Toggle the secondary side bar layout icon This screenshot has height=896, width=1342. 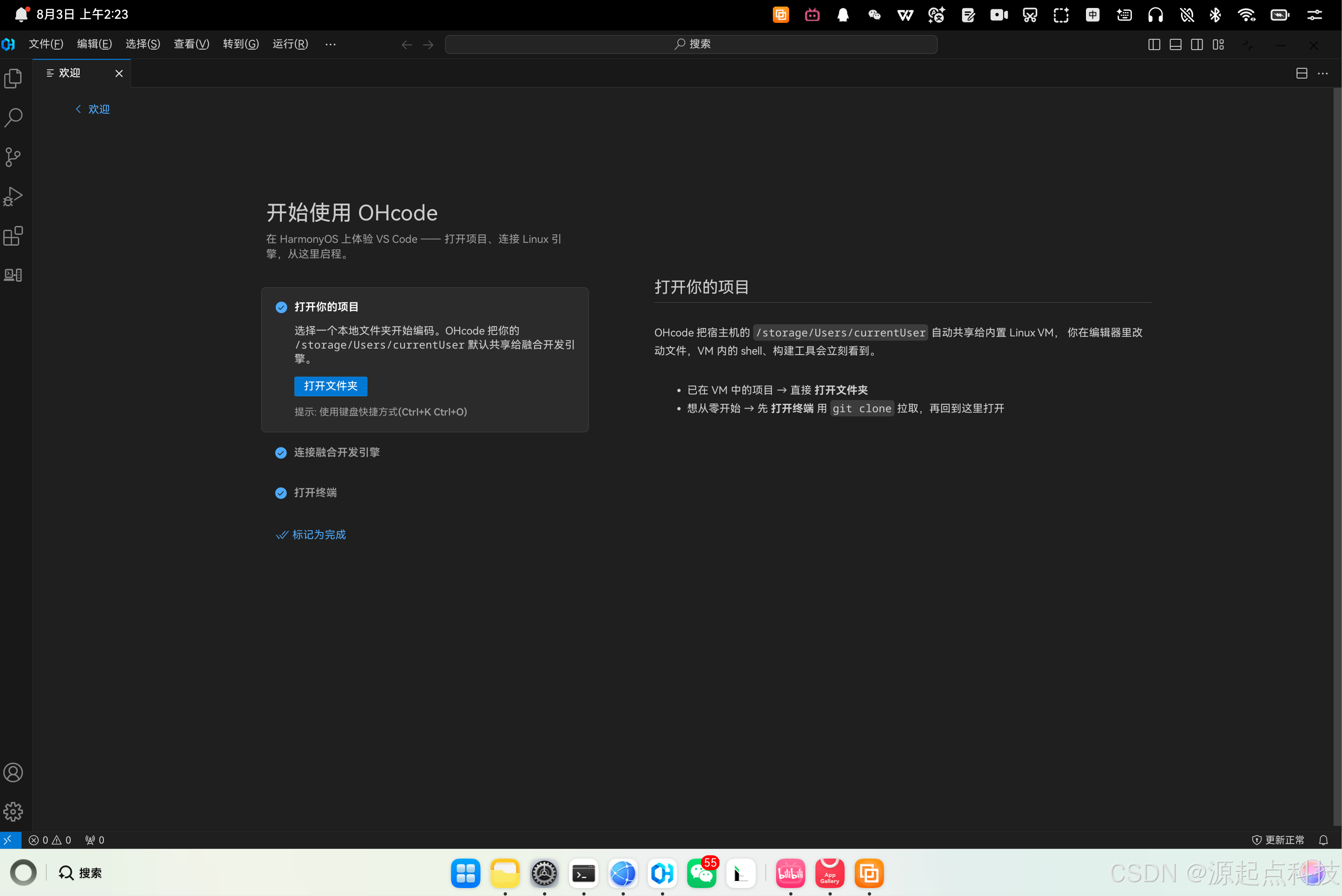1197,44
